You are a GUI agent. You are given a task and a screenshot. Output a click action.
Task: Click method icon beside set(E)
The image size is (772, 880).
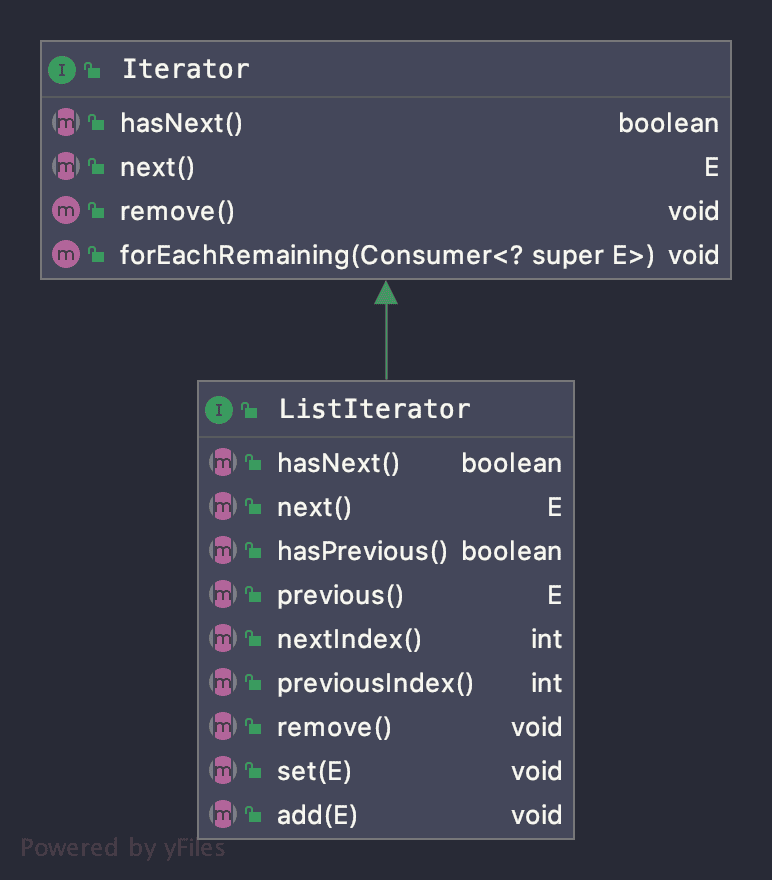(222, 771)
